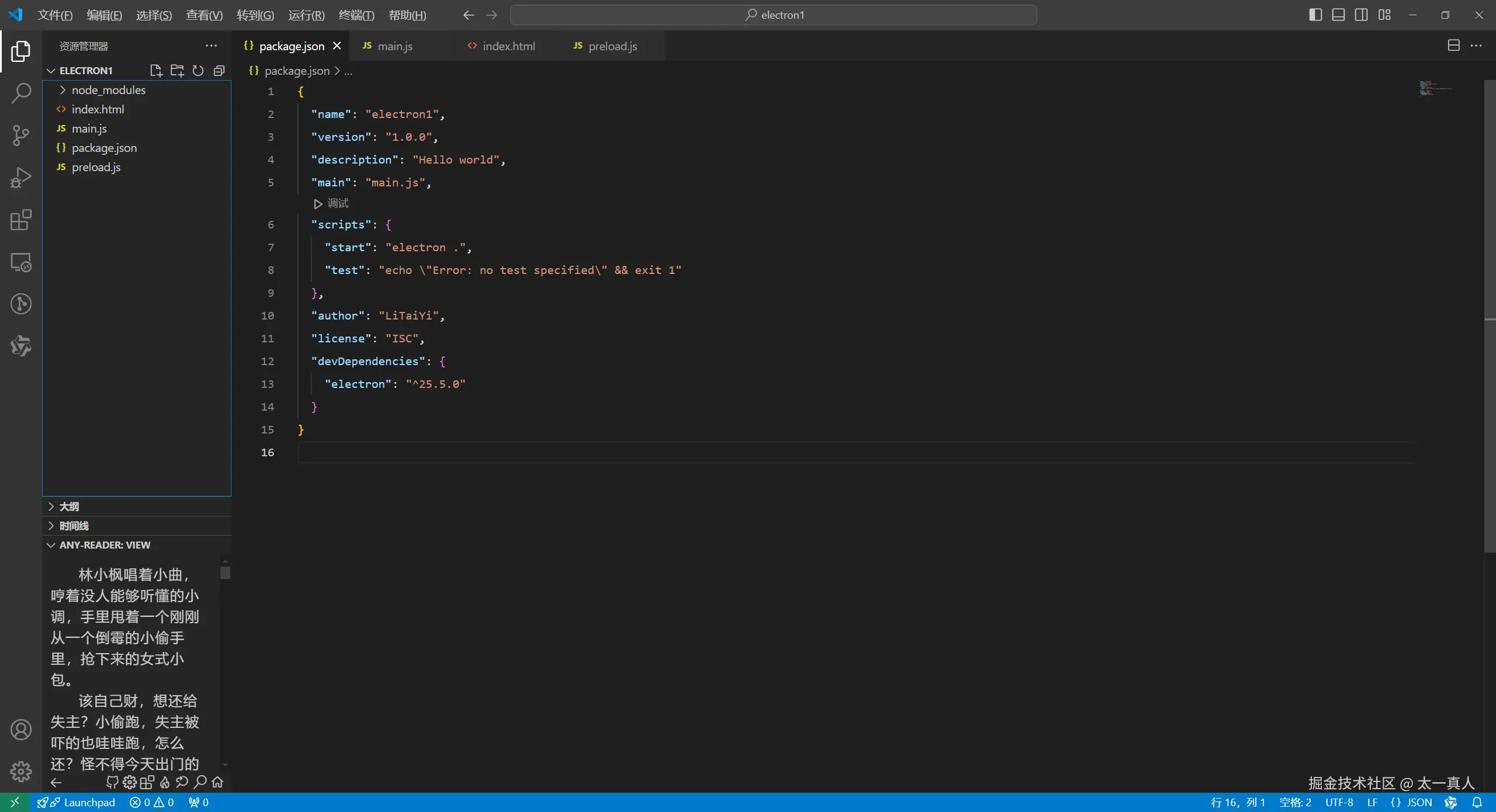This screenshot has width=1496, height=812.
Task: Switch to the main.js tab
Action: [x=395, y=46]
